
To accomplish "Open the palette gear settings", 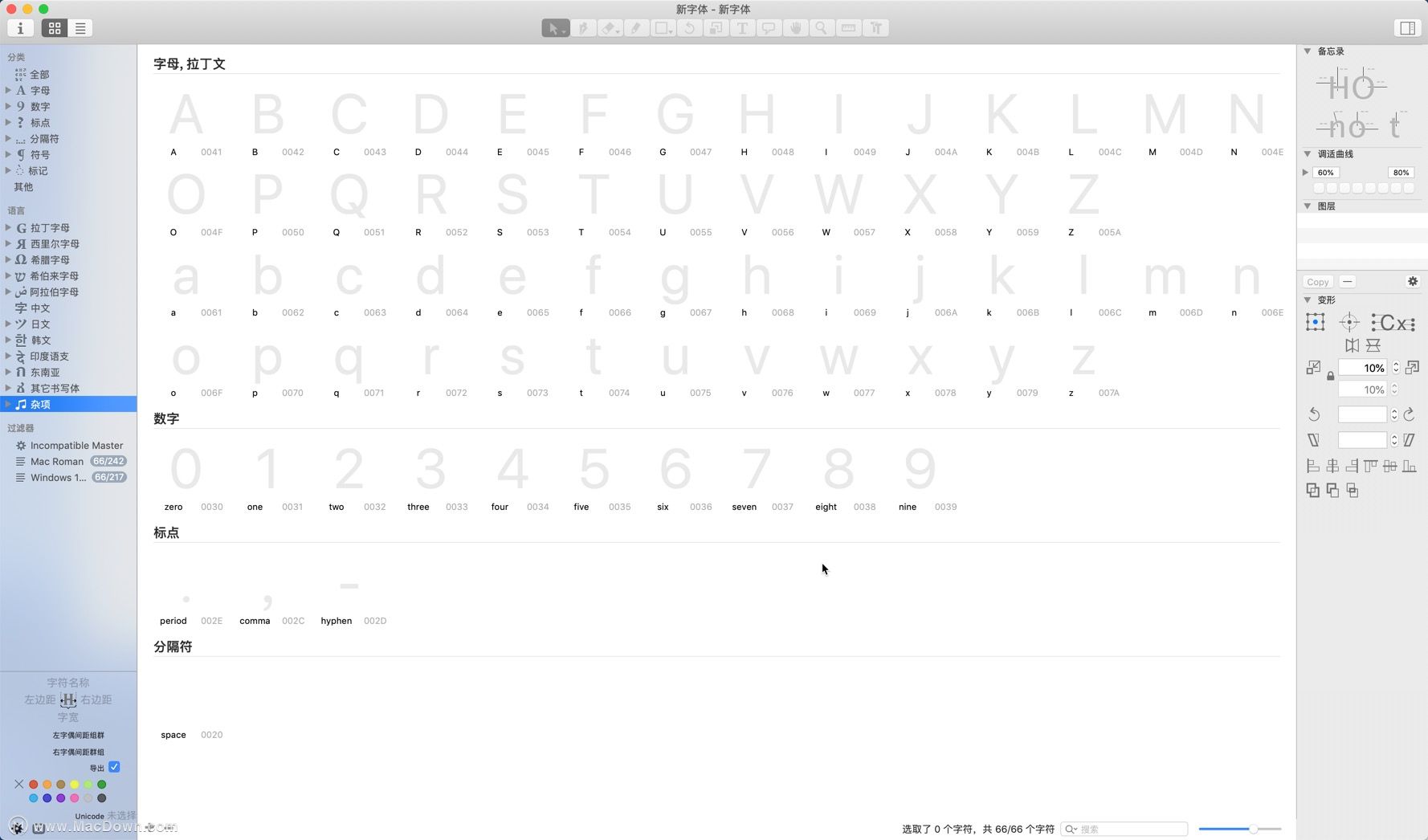I will (x=1413, y=281).
